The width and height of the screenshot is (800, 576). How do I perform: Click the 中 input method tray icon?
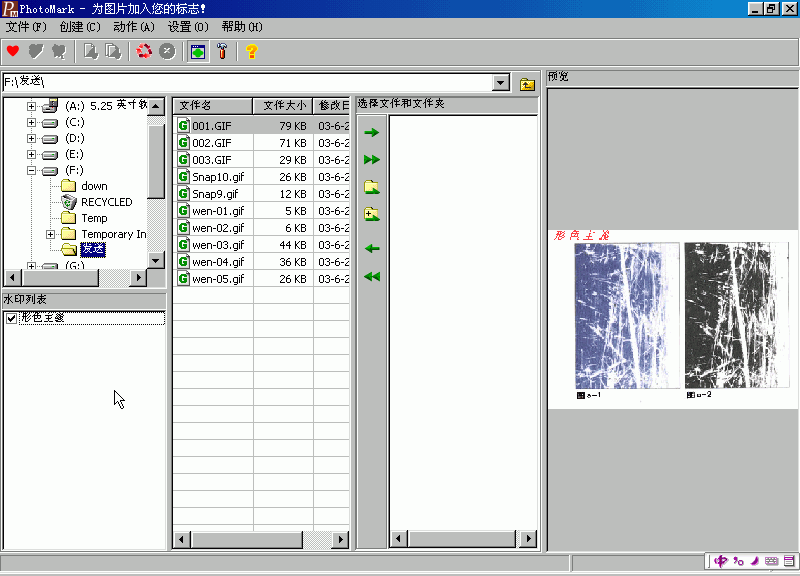pyautogui.click(x=720, y=561)
